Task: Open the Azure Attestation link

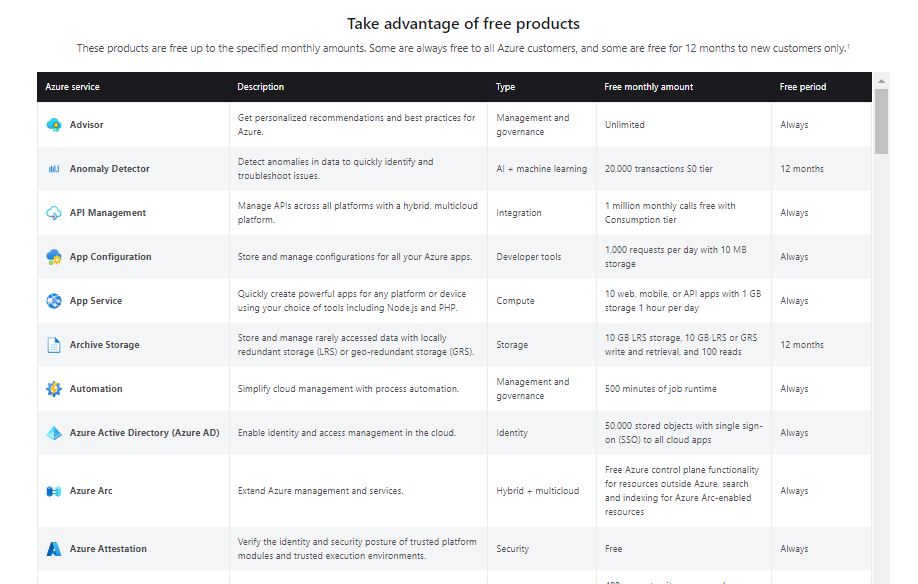Action: tap(108, 549)
